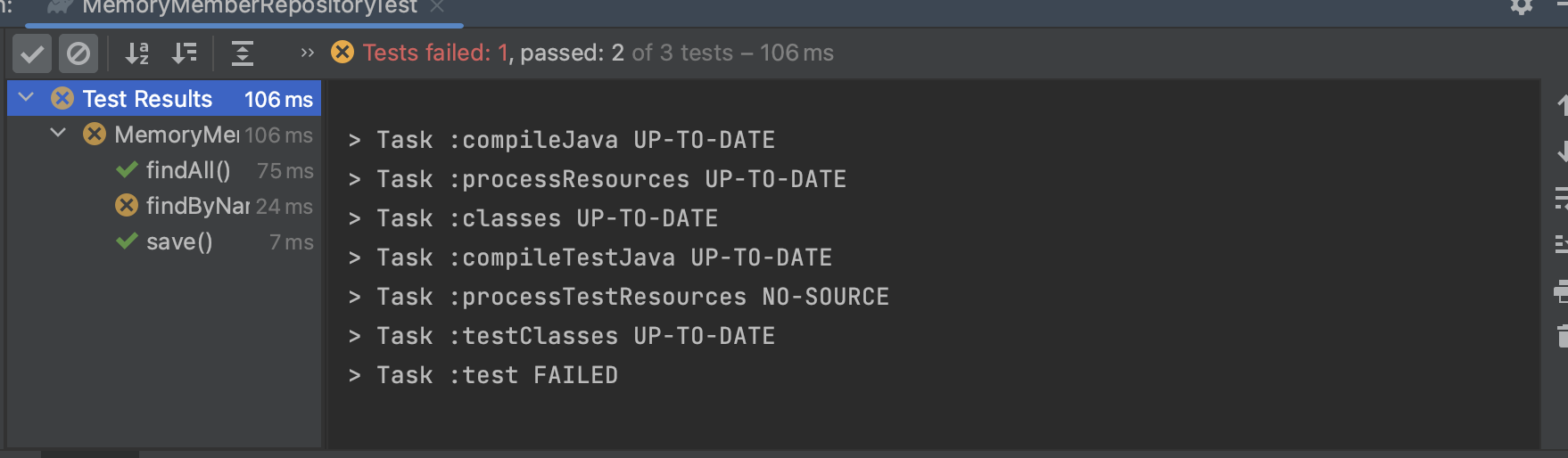Image resolution: width=1568 pixels, height=458 pixels.
Task: Click the up arrow in console gutter
Action: 1562,106
